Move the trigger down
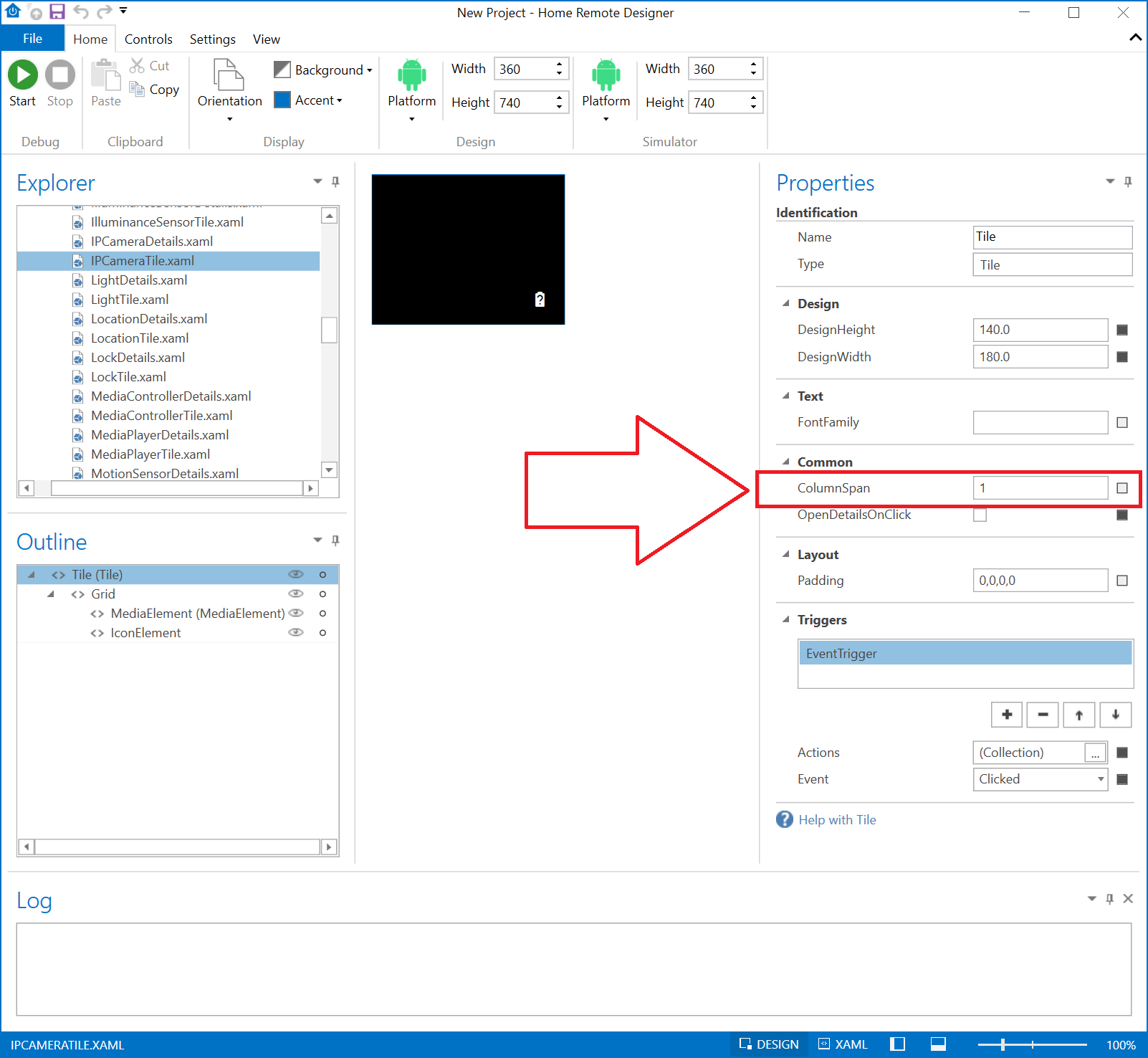Screen dimensions: 1148x1058 click(1116, 715)
